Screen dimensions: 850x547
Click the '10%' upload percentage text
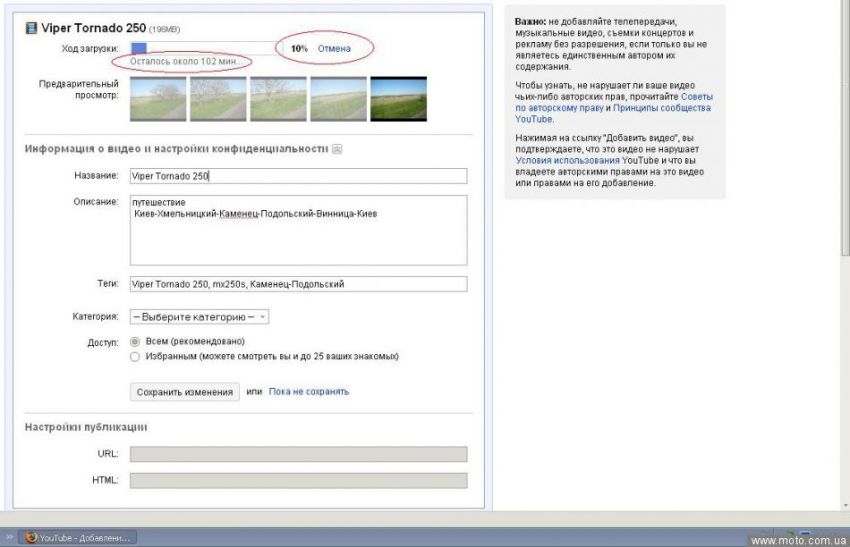(299, 48)
